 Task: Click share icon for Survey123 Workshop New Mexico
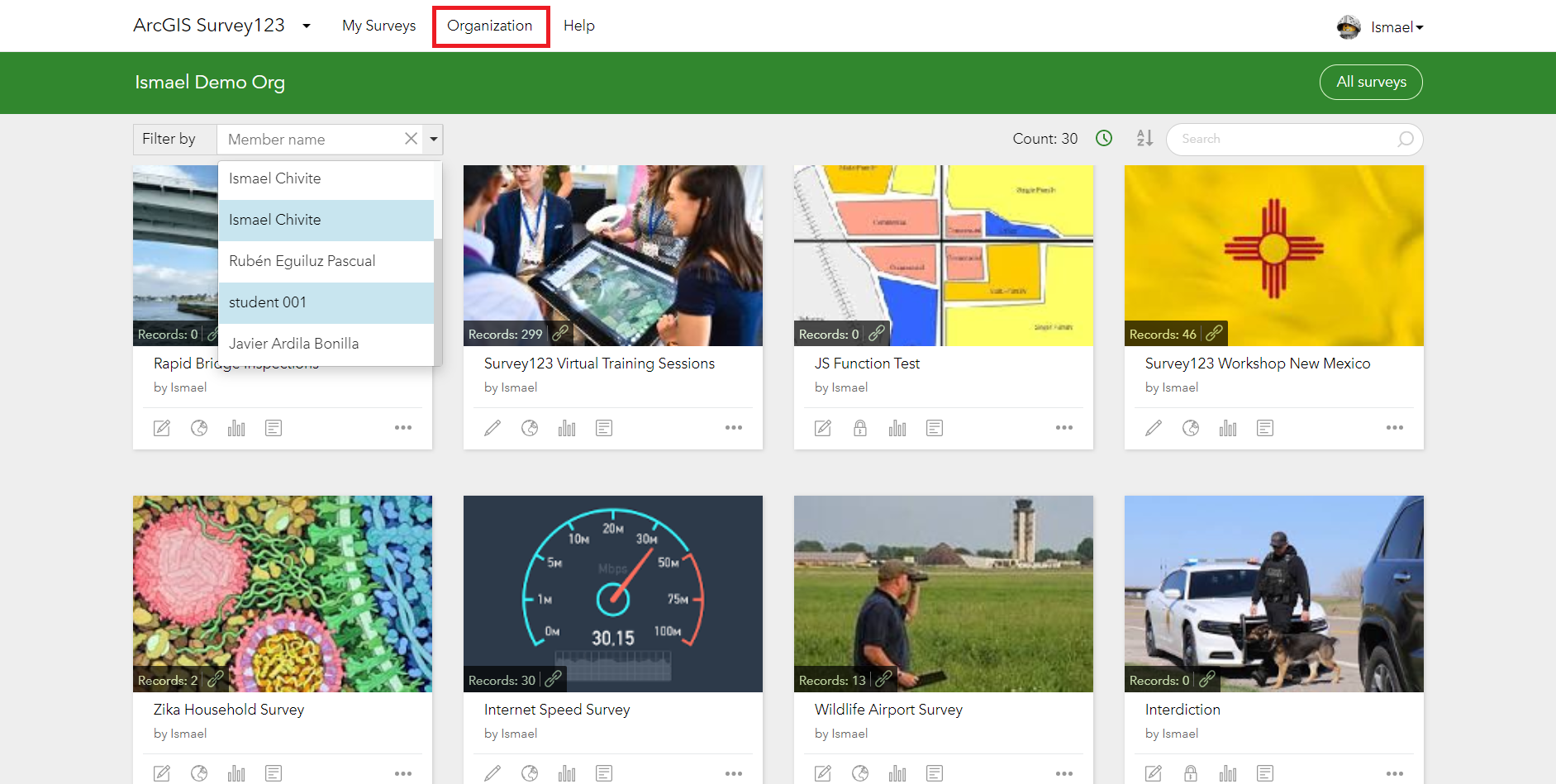click(1191, 428)
